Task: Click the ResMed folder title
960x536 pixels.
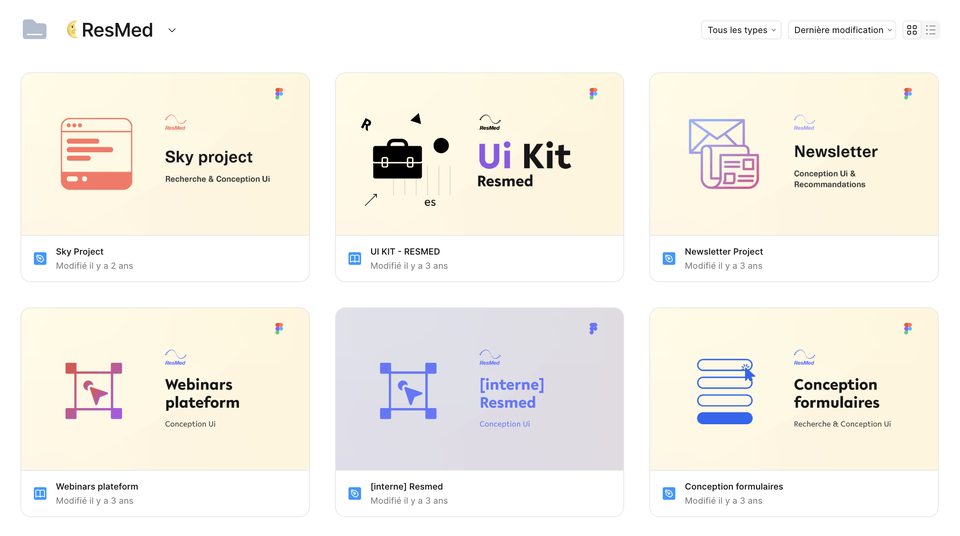Action: tap(117, 30)
